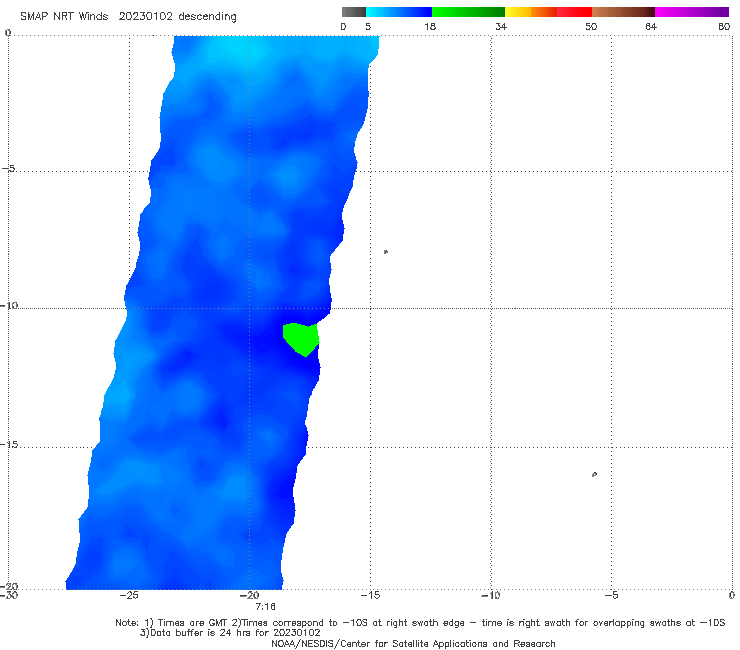Click the color bar label '34'

[x=501, y=26]
